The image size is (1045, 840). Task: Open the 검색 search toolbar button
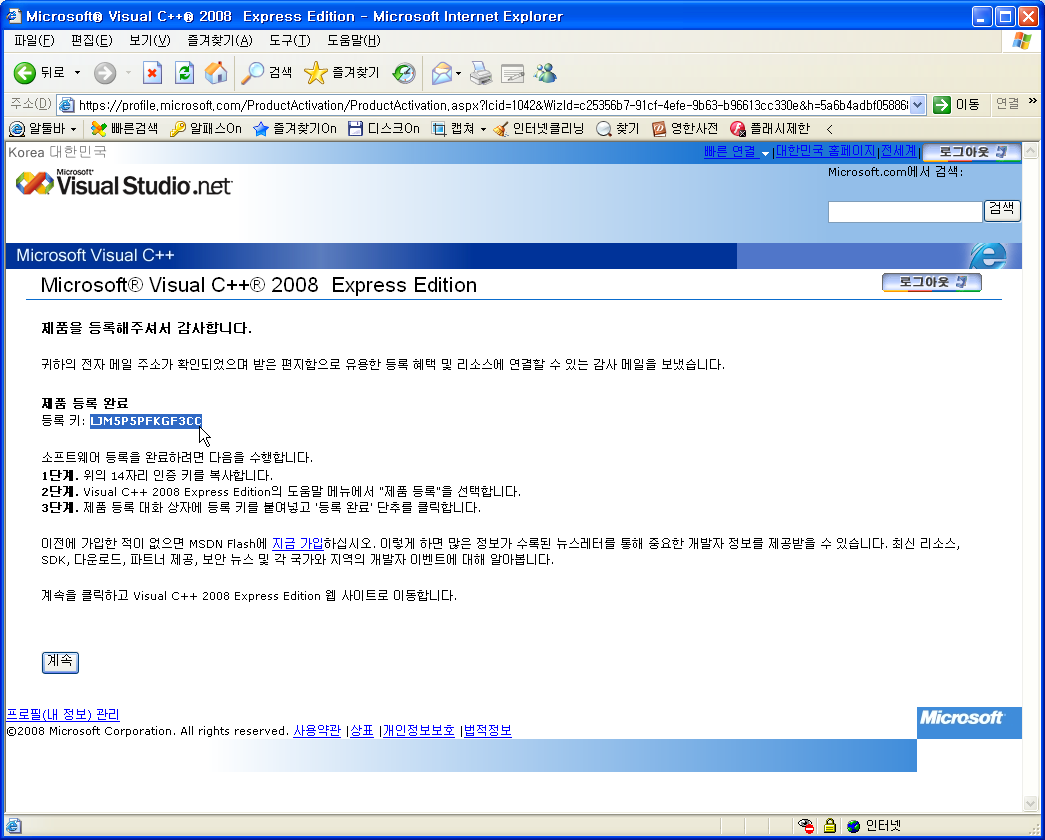(x=267, y=73)
